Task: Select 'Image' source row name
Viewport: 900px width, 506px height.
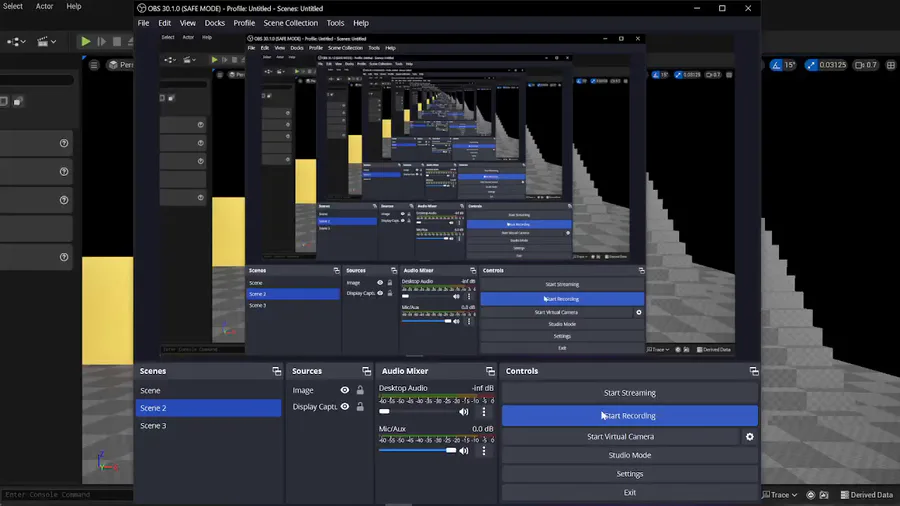Action: pyautogui.click(x=303, y=390)
